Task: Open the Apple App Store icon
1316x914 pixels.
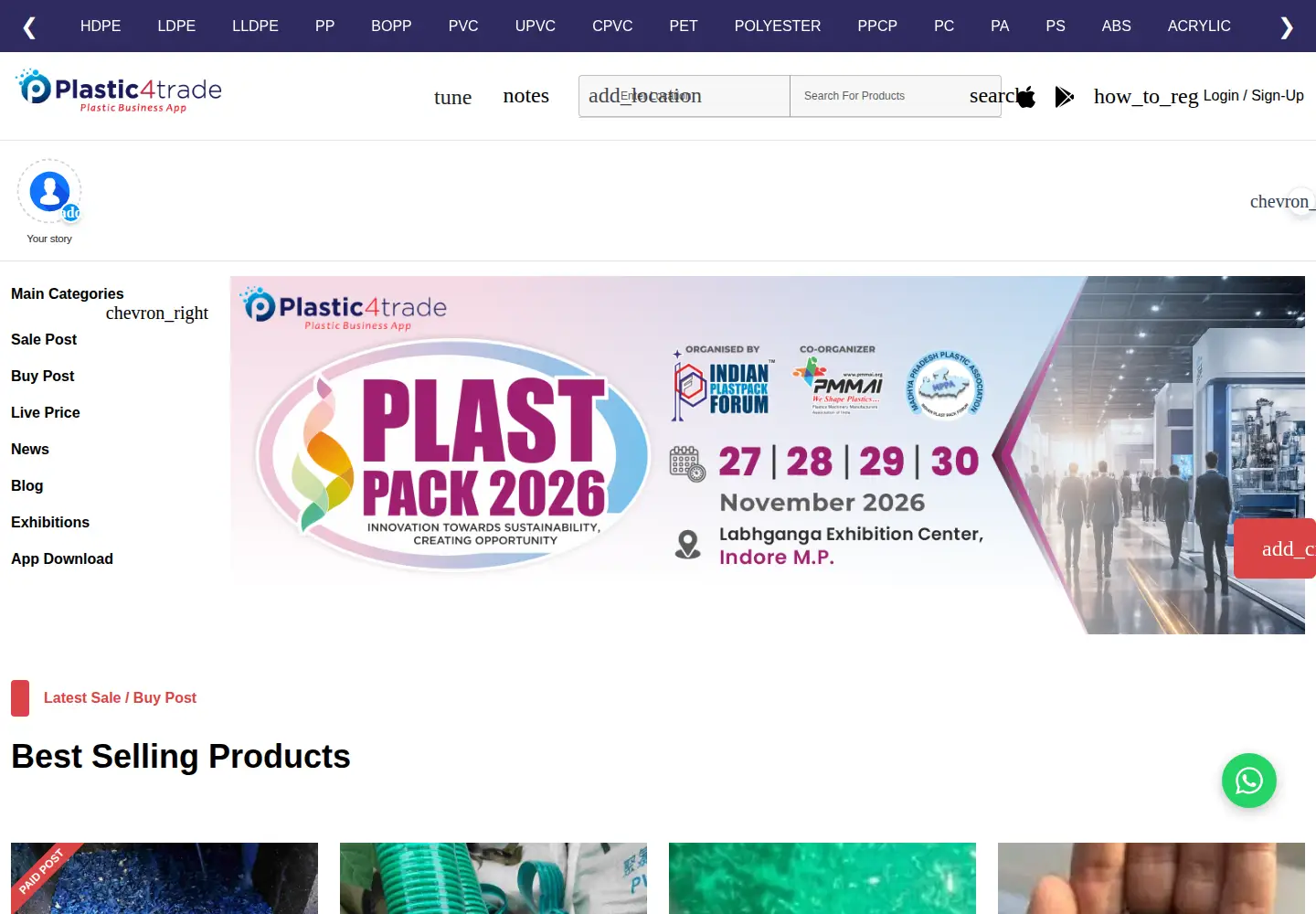Action: (1026, 97)
